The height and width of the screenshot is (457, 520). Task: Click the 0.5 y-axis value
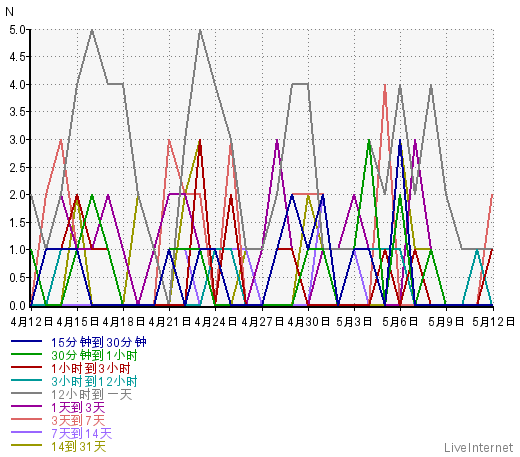(17, 278)
